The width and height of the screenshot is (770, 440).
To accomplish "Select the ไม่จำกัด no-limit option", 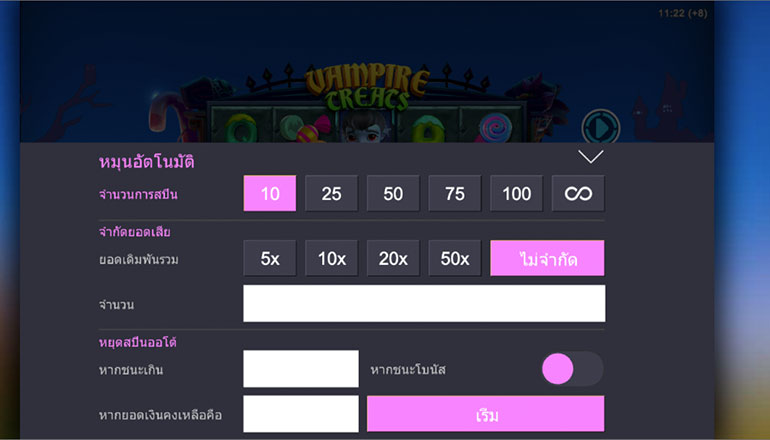I will (547, 258).
